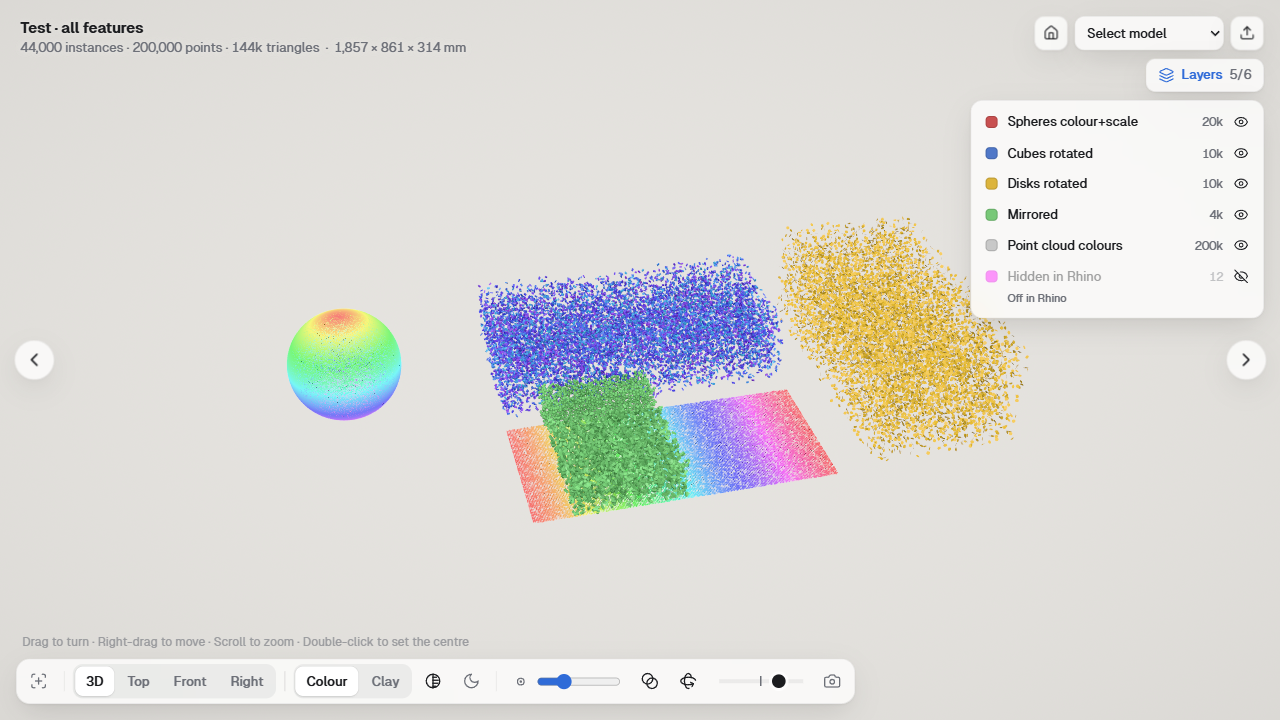1280x720 pixels.
Task: Toggle visibility of Disks rotated layer
Action: [1241, 184]
